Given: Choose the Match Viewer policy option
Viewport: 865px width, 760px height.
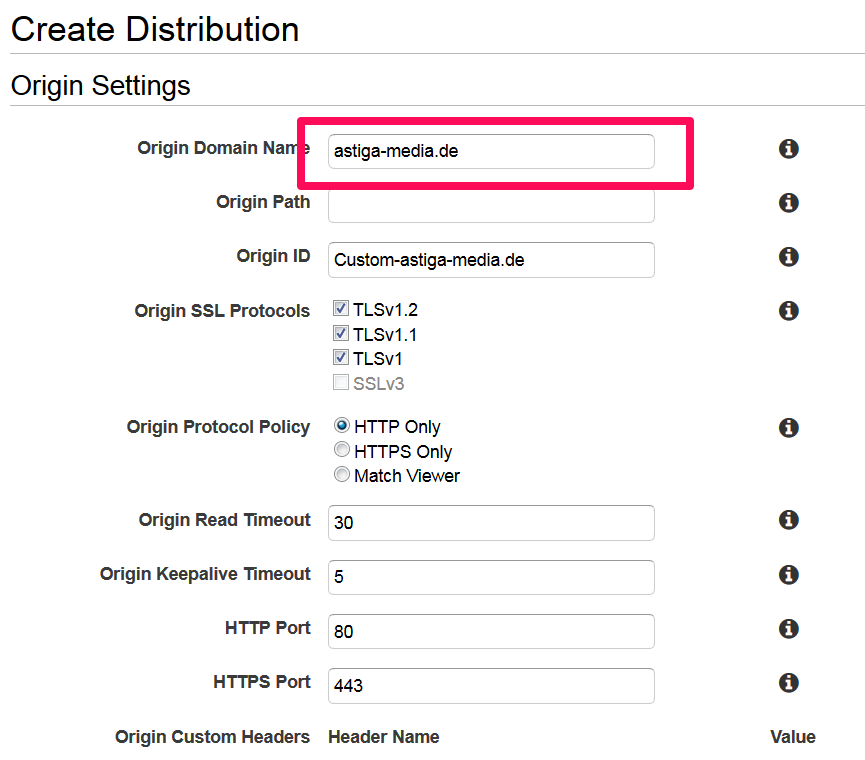Looking at the screenshot, I should point(342,474).
